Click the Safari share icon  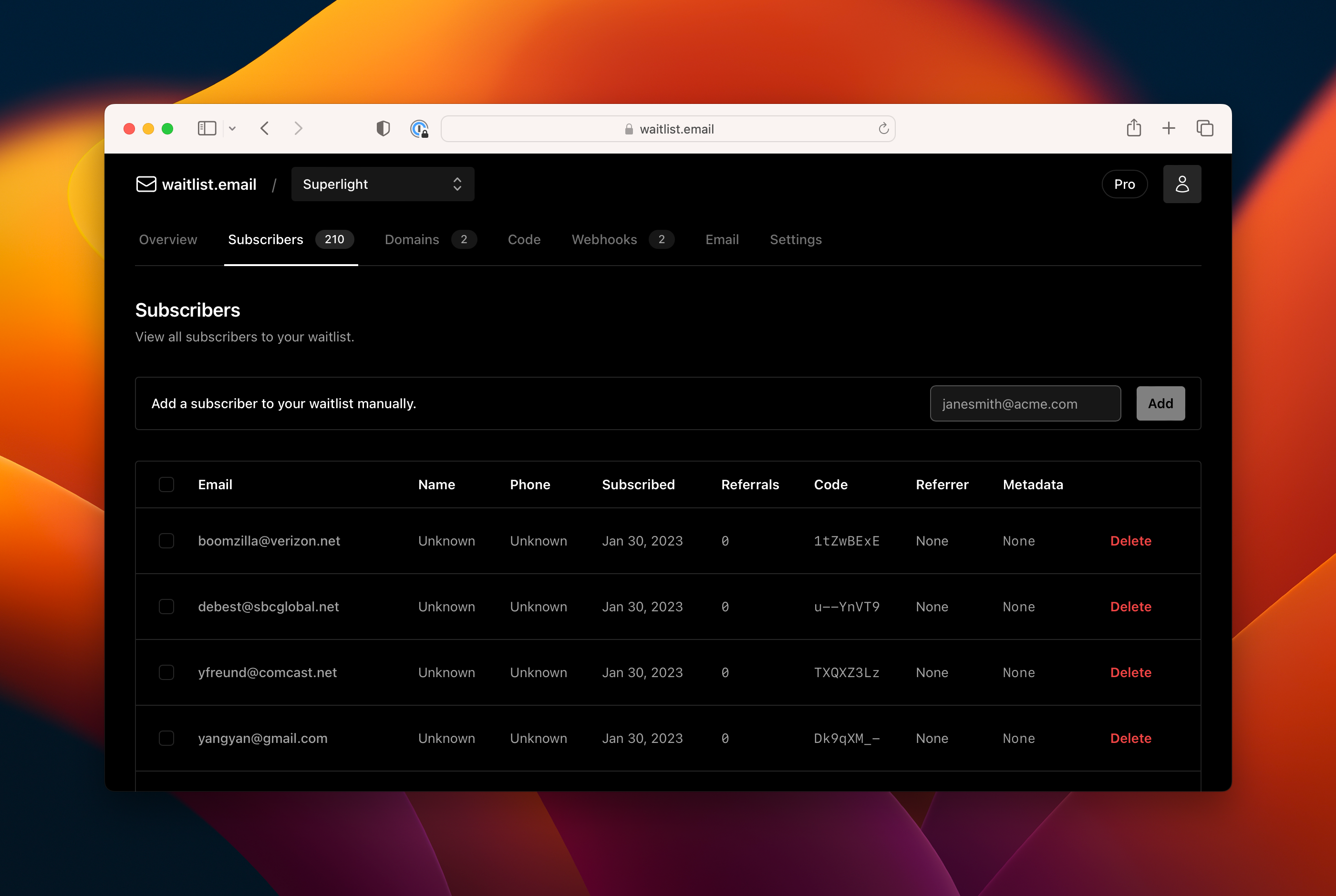1134,128
